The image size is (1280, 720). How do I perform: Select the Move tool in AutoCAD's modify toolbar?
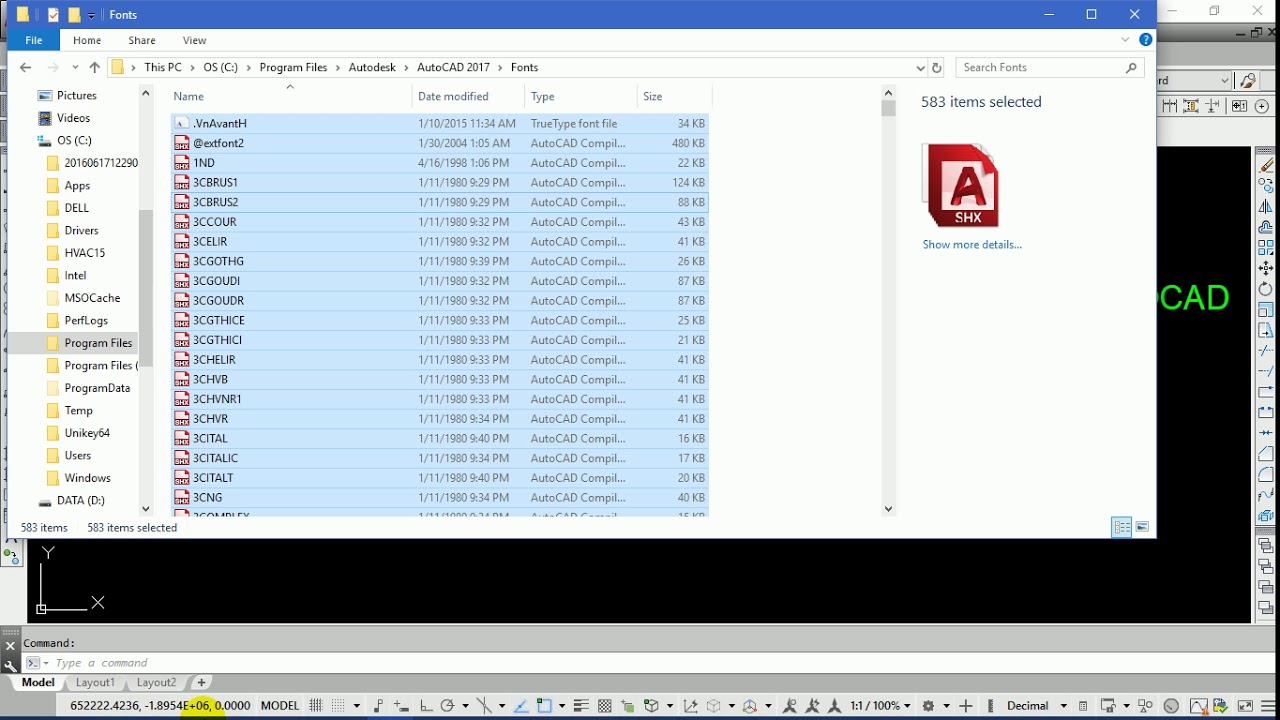pos(1267,268)
